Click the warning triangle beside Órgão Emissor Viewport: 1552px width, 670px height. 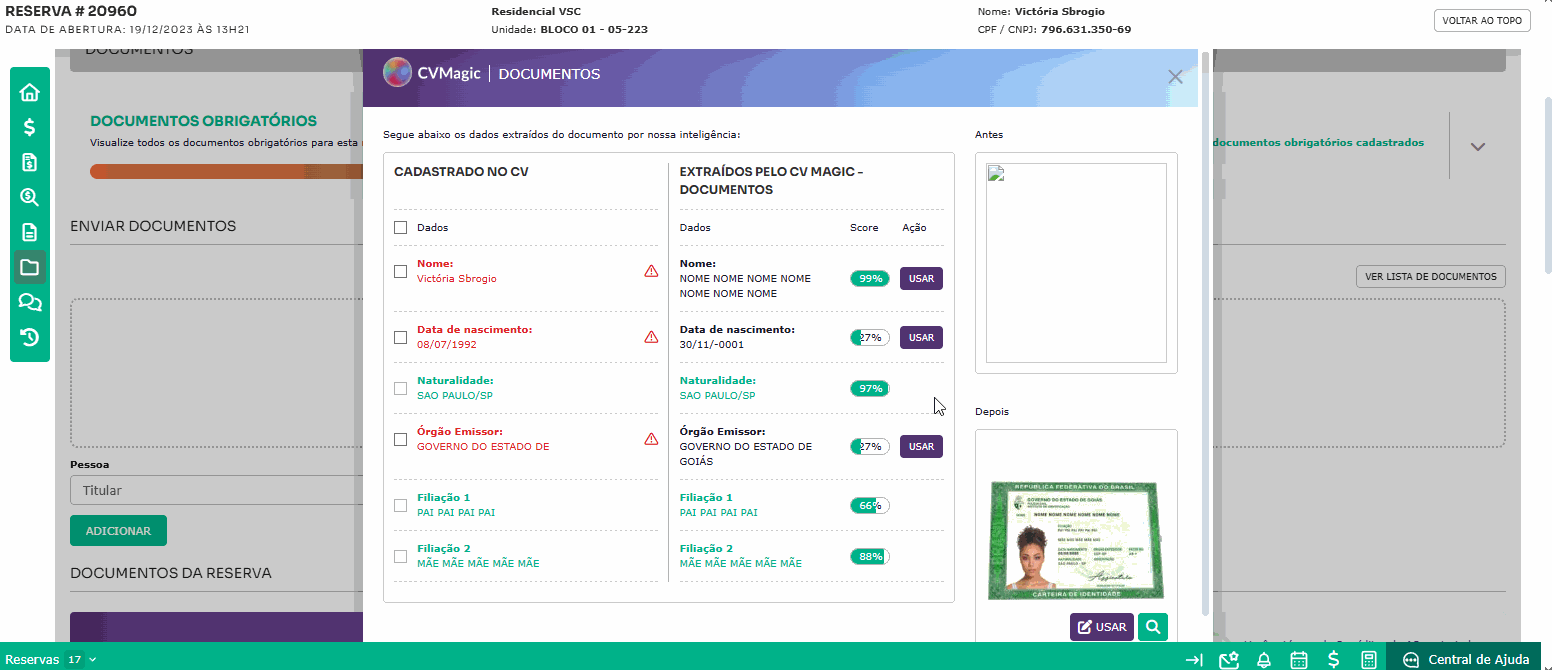click(x=651, y=439)
